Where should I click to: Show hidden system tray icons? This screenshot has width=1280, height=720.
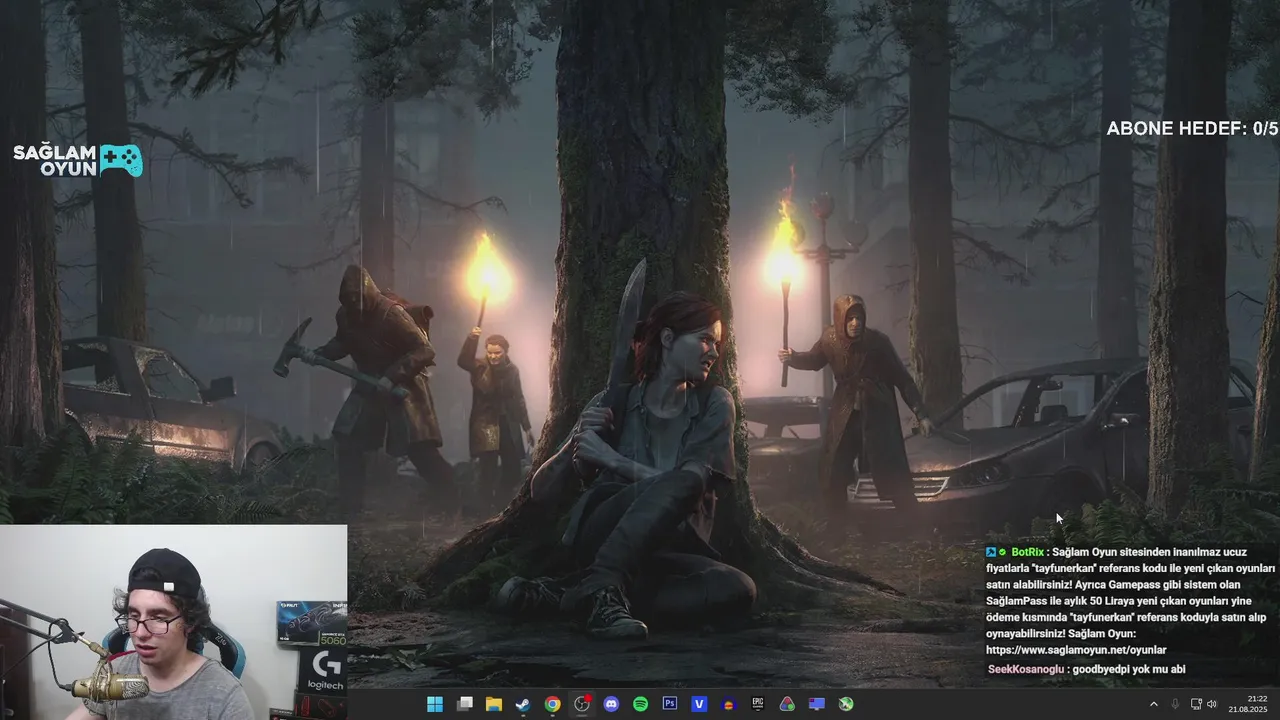tap(1153, 704)
